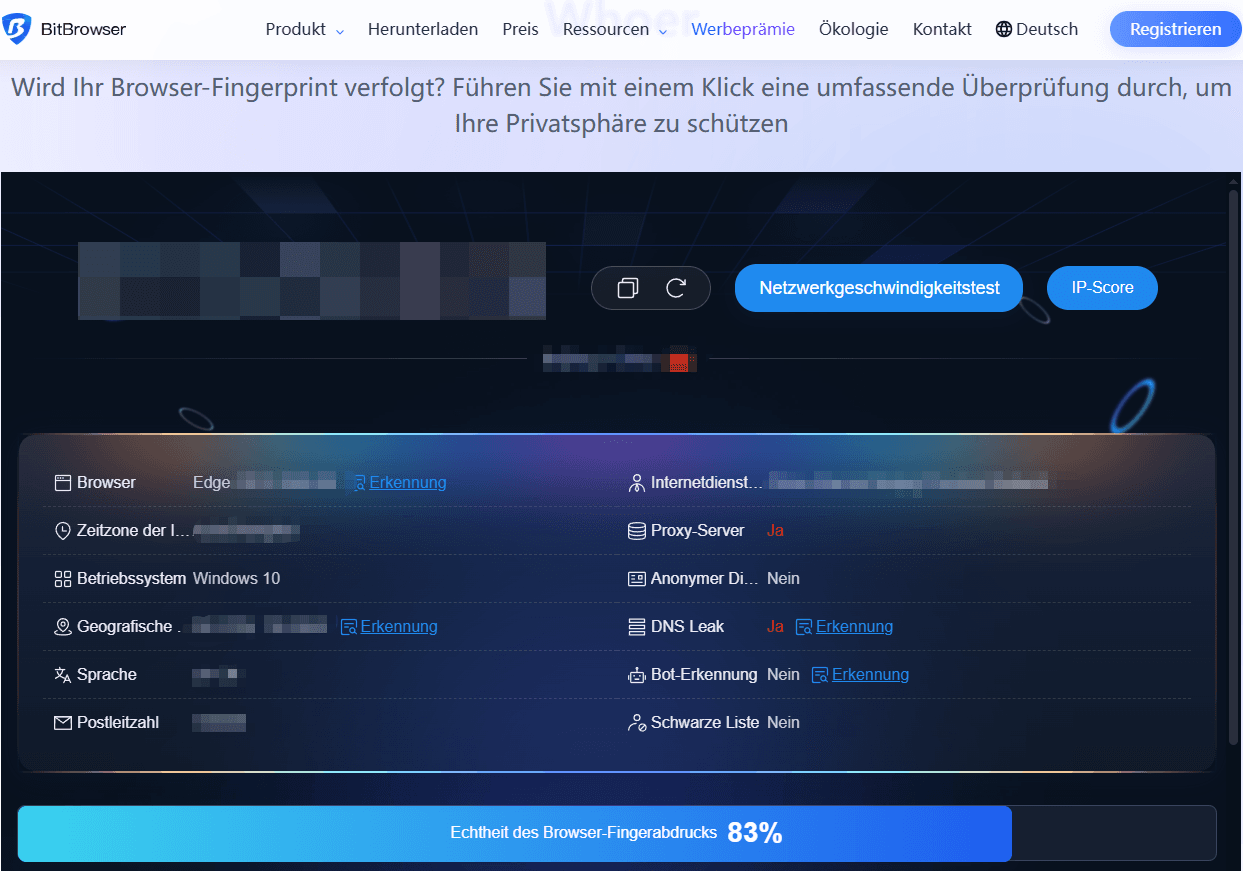Open the Ökologie page
The height and width of the screenshot is (871, 1243).
pos(853,29)
